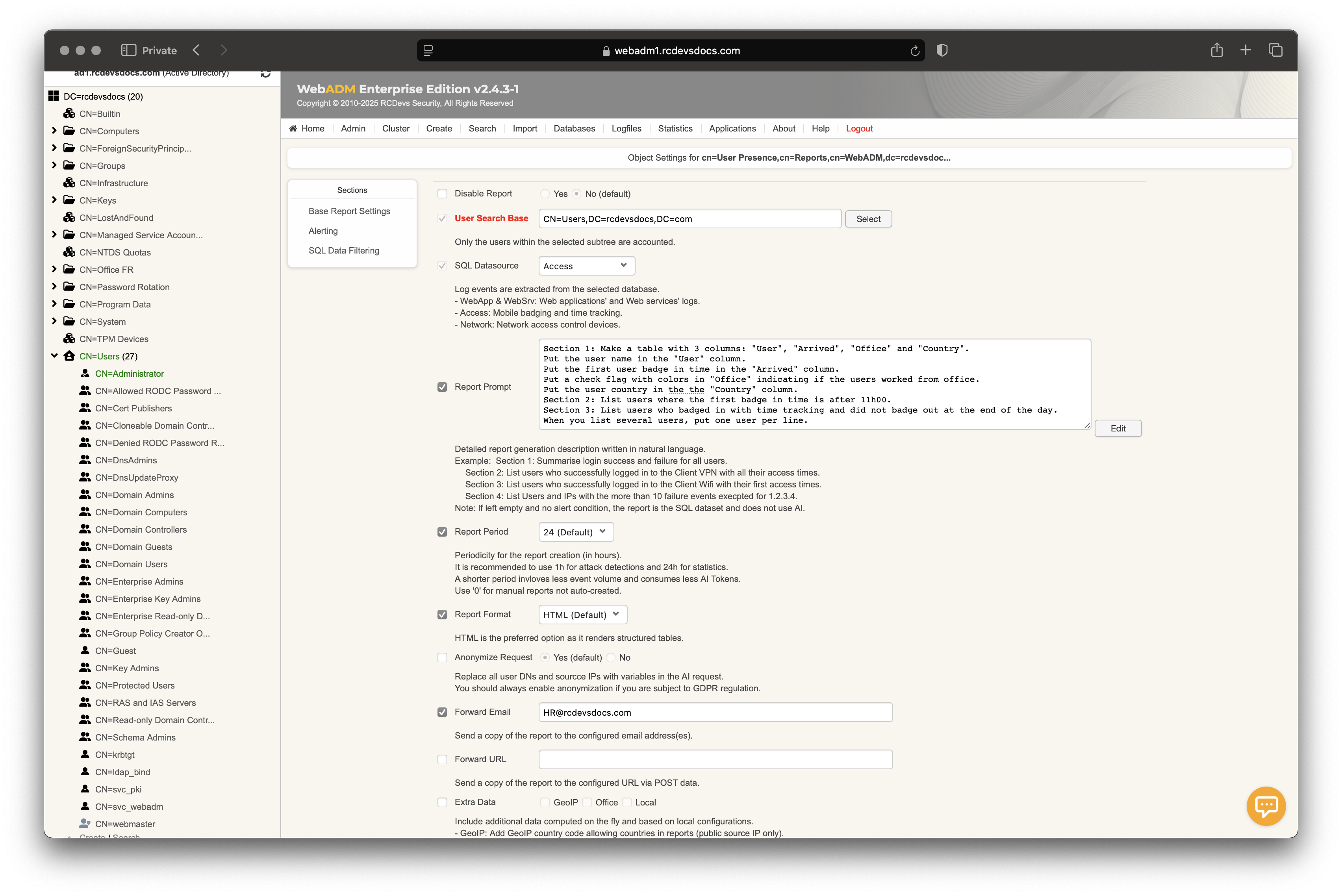Collapse the CN=Users tree node
Image resolution: width=1342 pixels, height=896 pixels.
(x=54, y=355)
